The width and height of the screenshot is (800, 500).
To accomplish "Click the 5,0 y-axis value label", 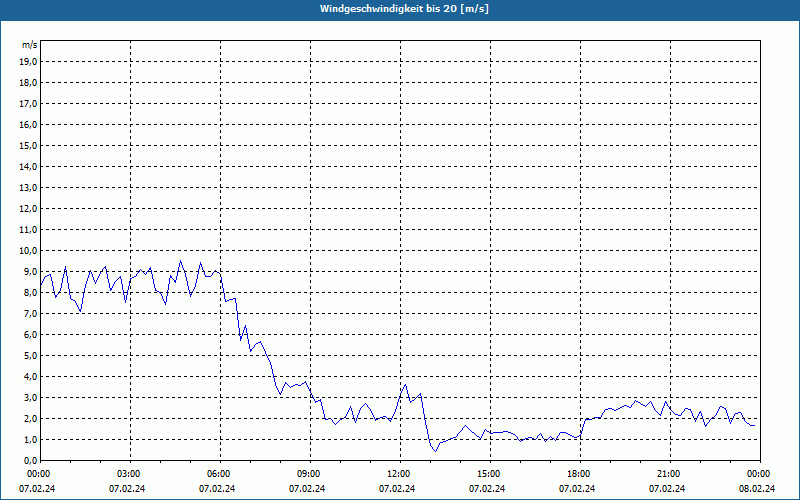I will click(x=30, y=355).
